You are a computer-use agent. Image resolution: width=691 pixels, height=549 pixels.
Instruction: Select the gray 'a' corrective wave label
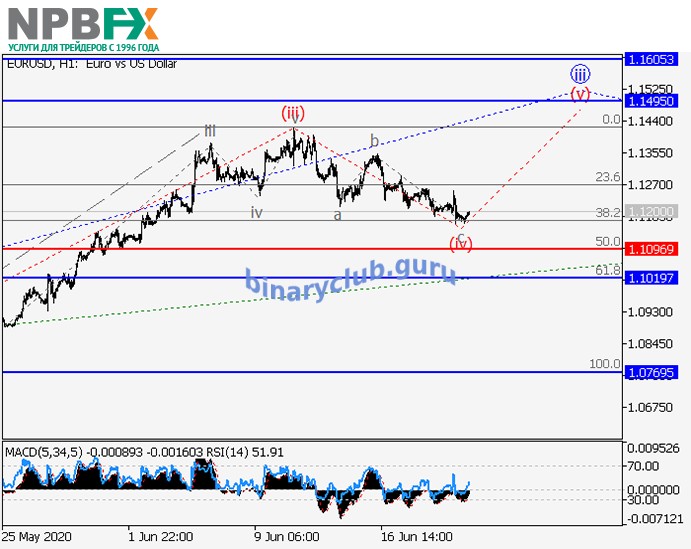(338, 215)
